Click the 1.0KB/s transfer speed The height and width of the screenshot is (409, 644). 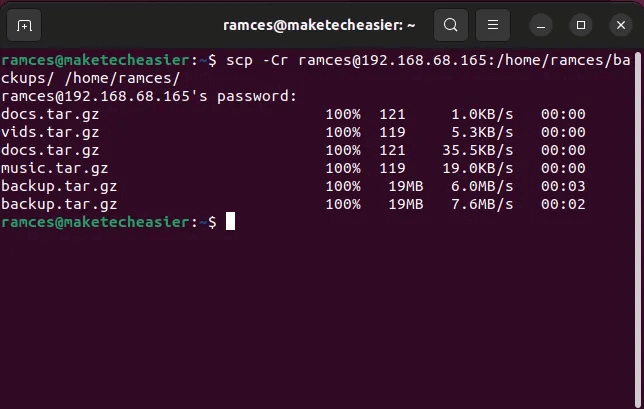point(482,114)
